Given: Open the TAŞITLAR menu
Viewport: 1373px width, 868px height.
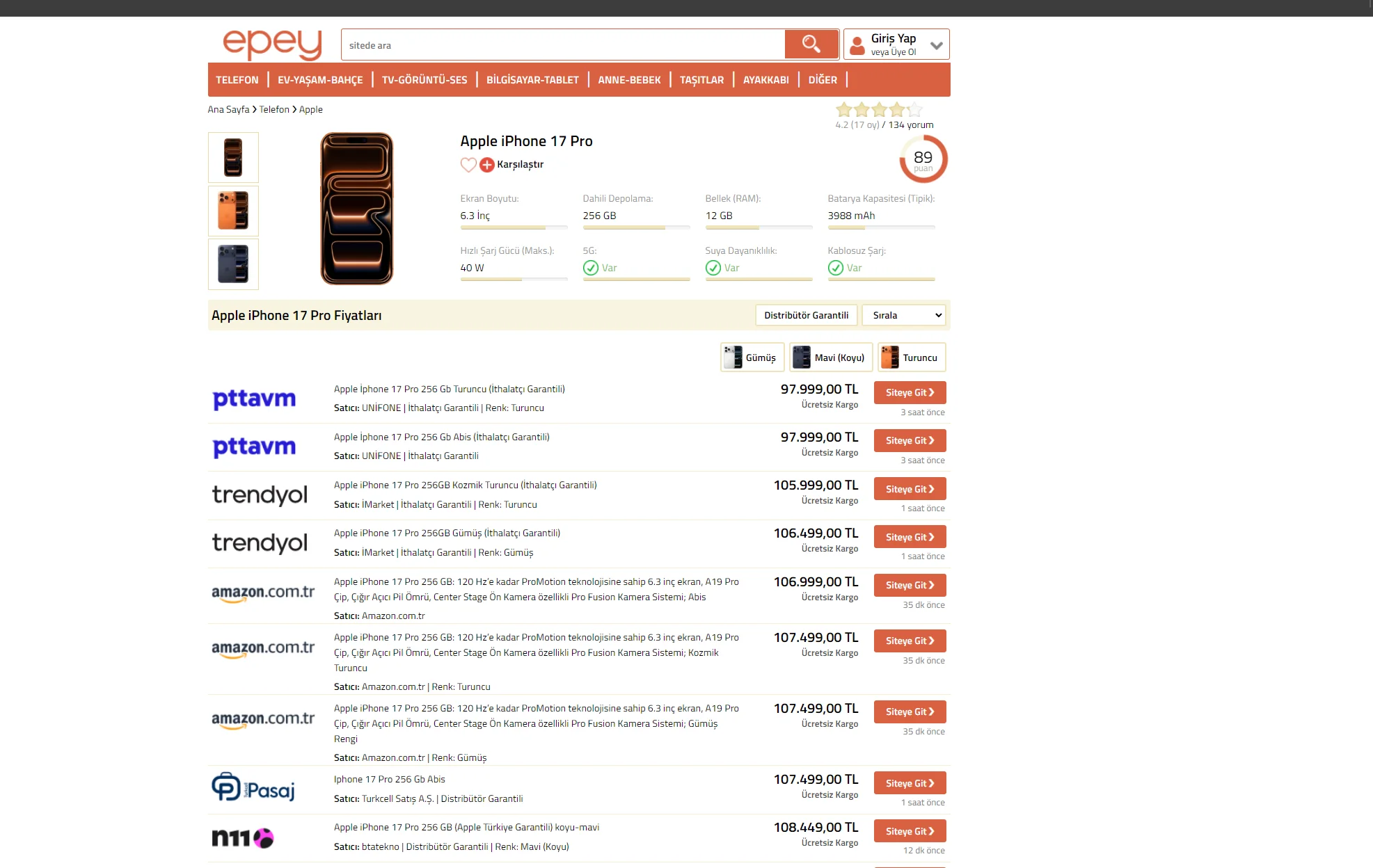Looking at the screenshot, I should tap(701, 80).
